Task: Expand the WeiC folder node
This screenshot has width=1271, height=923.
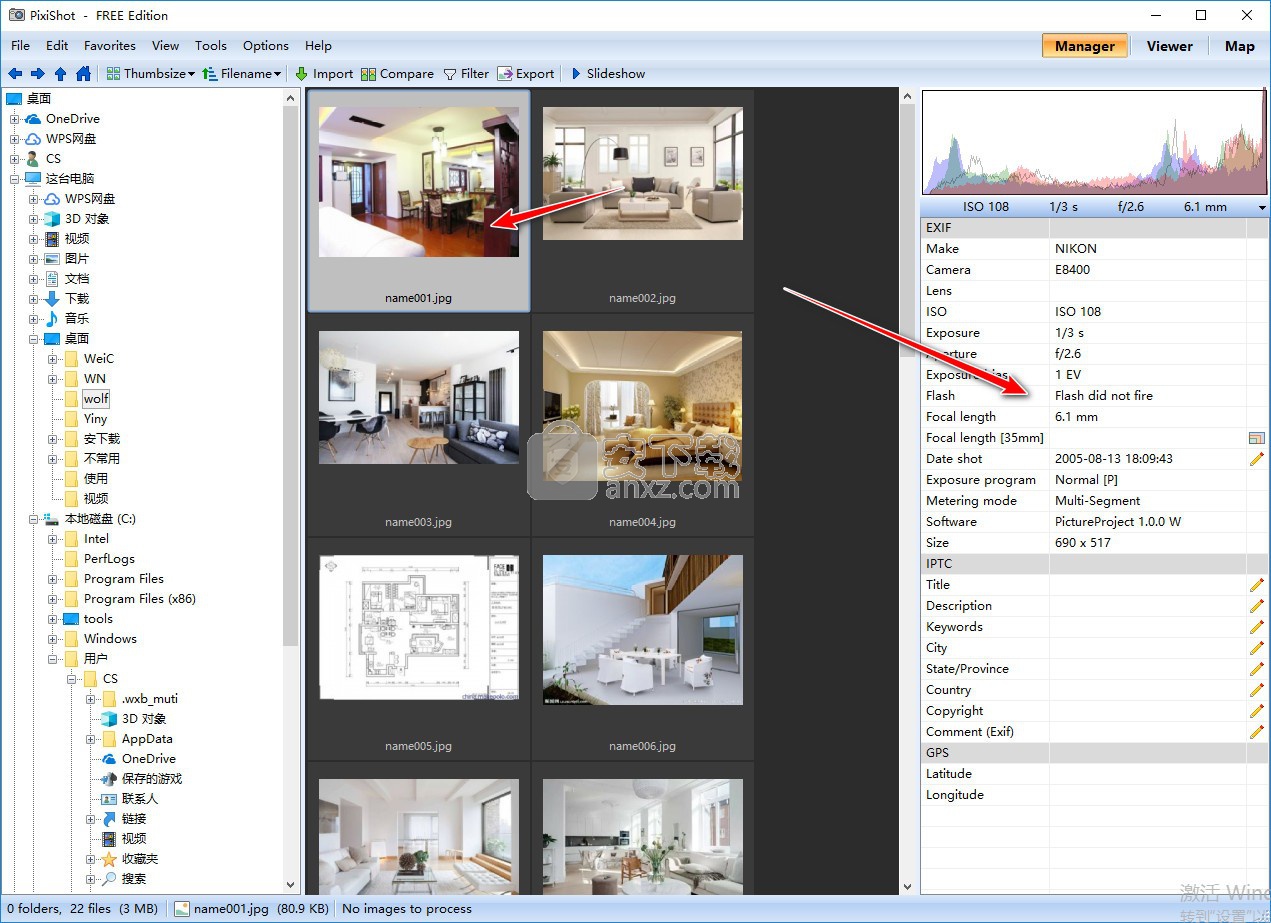Action: [53, 359]
